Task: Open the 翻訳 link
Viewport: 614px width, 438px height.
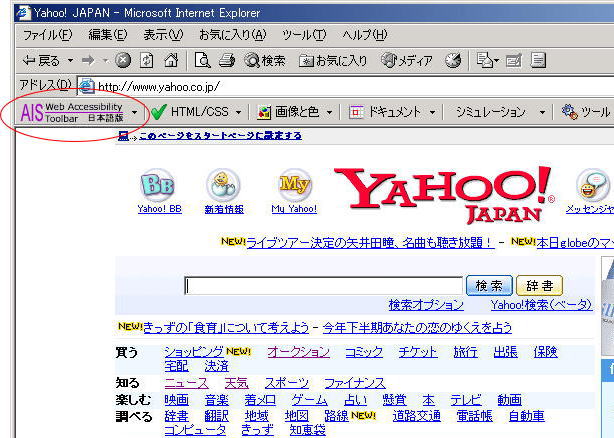Action: [217, 416]
